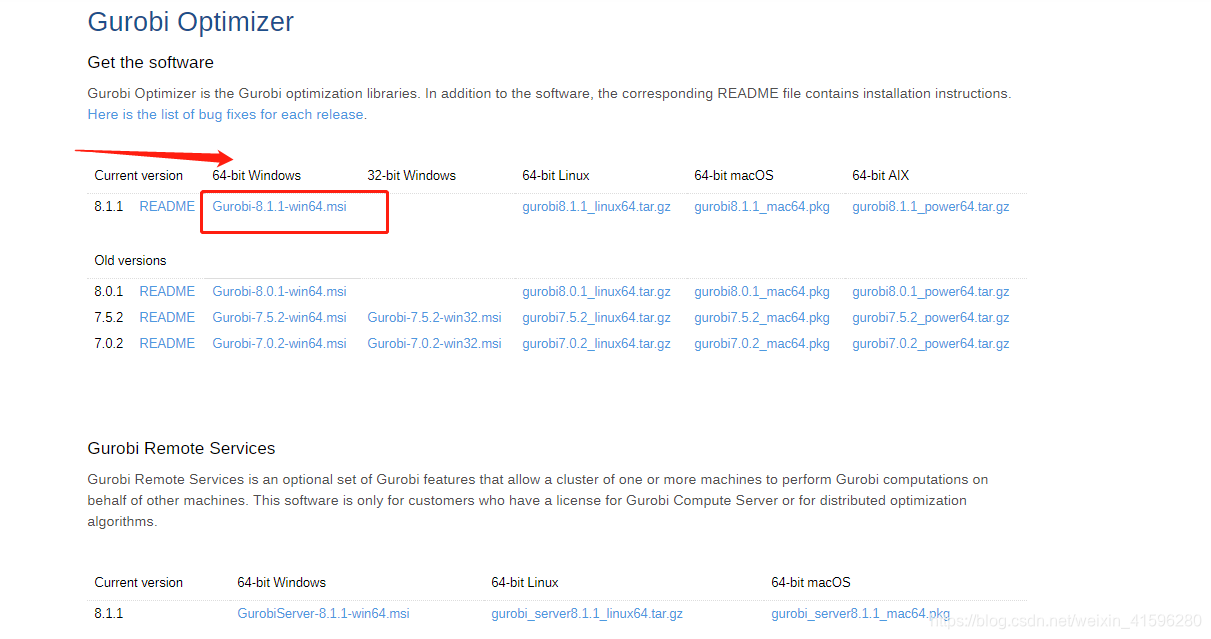Open the list of bug fixes link
This screenshot has height=639, width=1211.
[x=226, y=114]
